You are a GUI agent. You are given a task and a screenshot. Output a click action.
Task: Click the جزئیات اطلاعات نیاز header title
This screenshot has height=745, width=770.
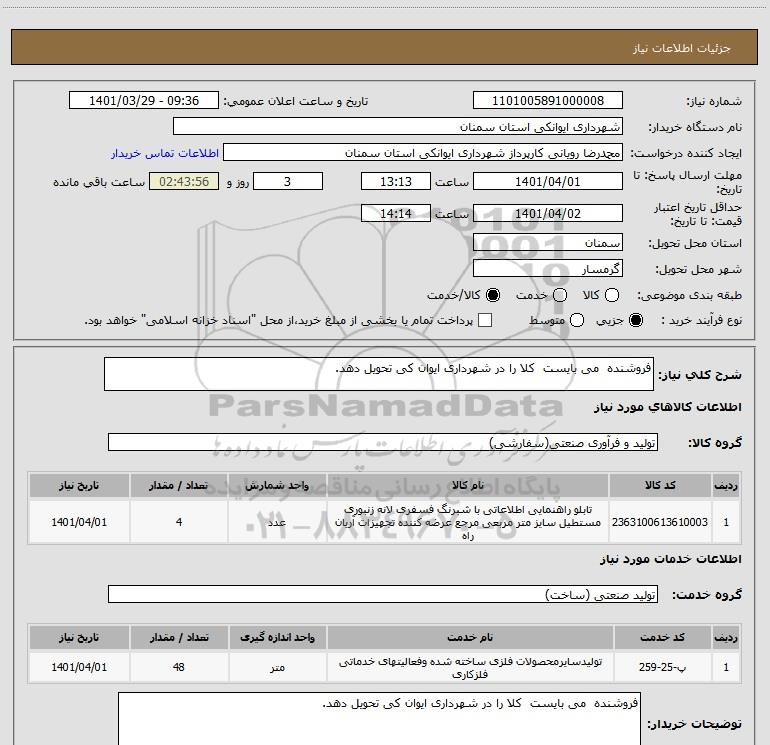pos(682,48)
